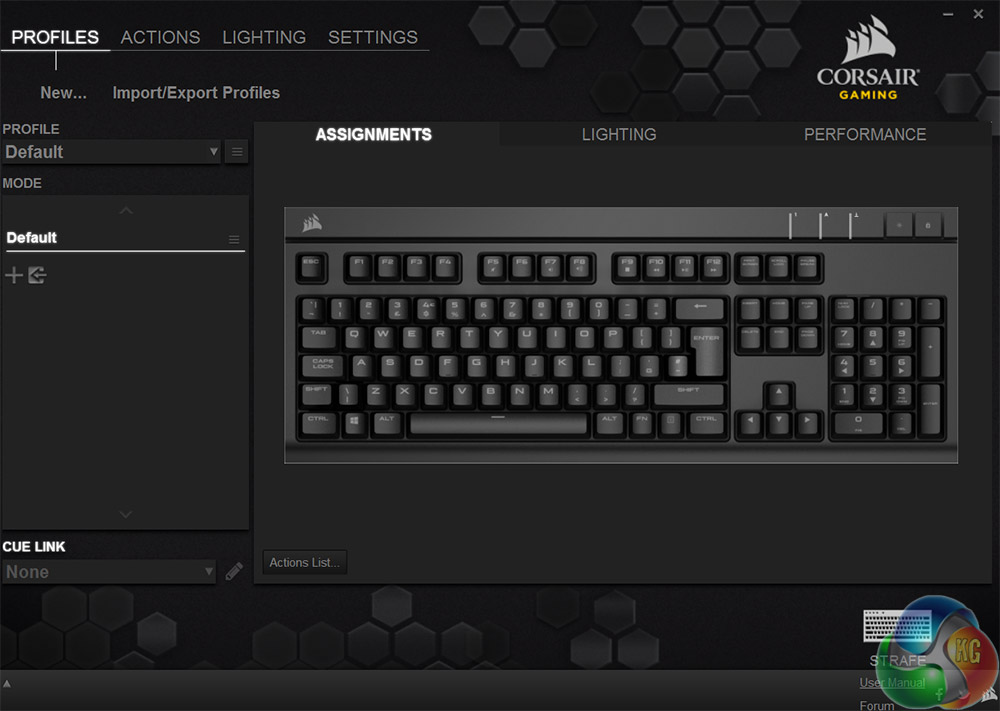Toggle the Windows lock key on keyboard
This screenshot has height=711, width=1000.
[928, 226]
